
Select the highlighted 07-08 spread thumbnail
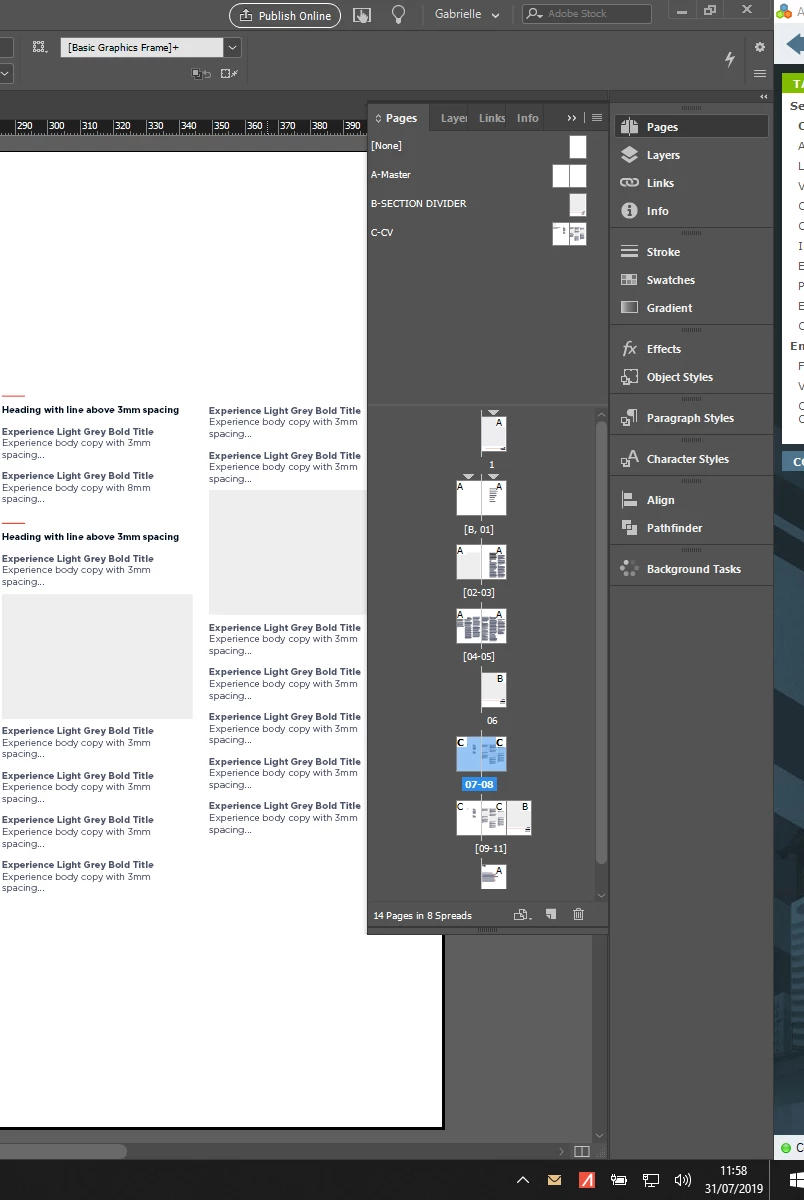pos(481,754)
